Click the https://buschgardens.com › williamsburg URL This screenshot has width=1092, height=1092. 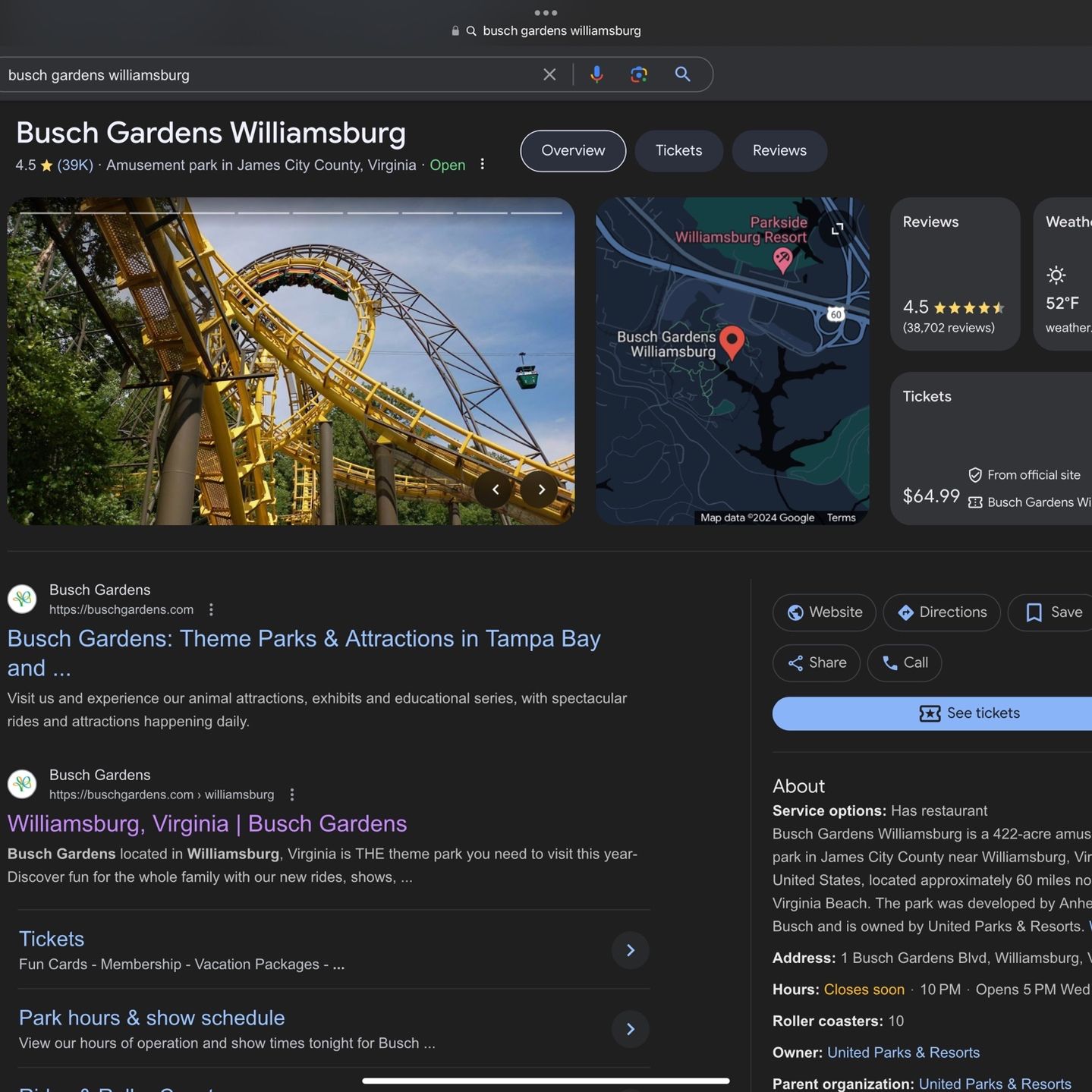click(x=162, y=795)
